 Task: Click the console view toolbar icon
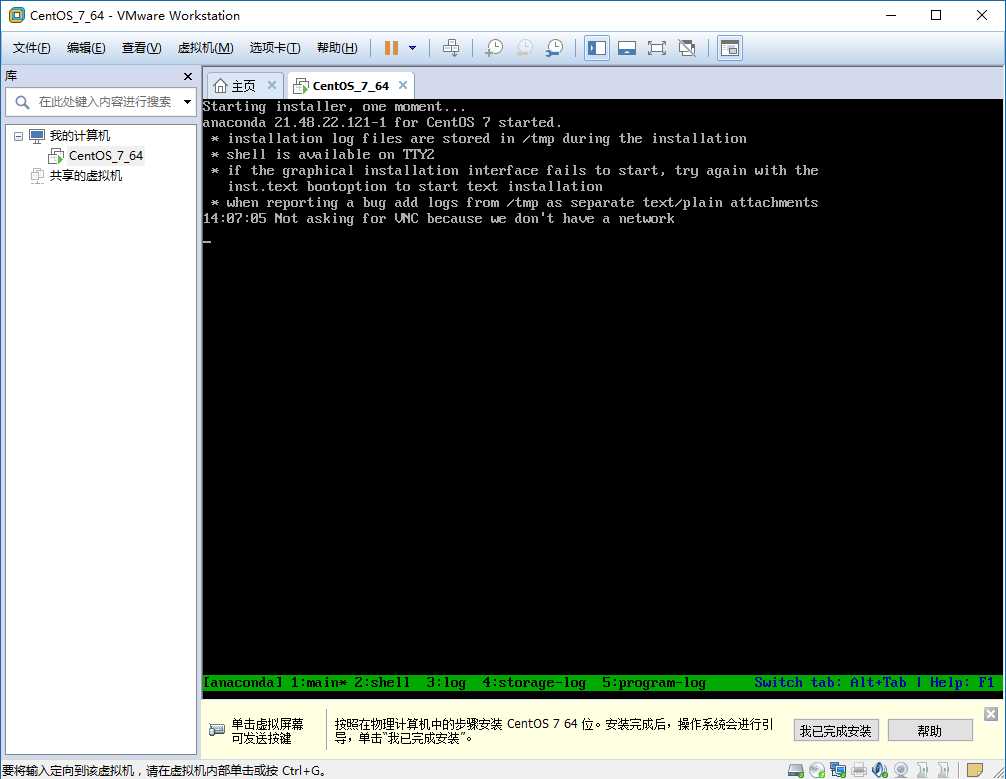coord(729,48)
